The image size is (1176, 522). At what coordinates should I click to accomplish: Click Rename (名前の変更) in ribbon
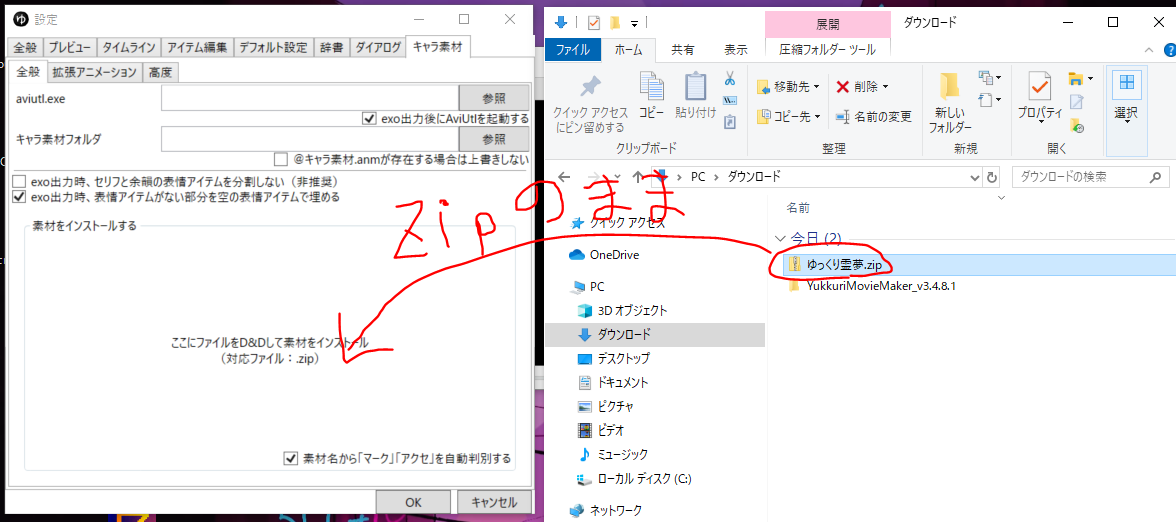click(x=874, y=116)
